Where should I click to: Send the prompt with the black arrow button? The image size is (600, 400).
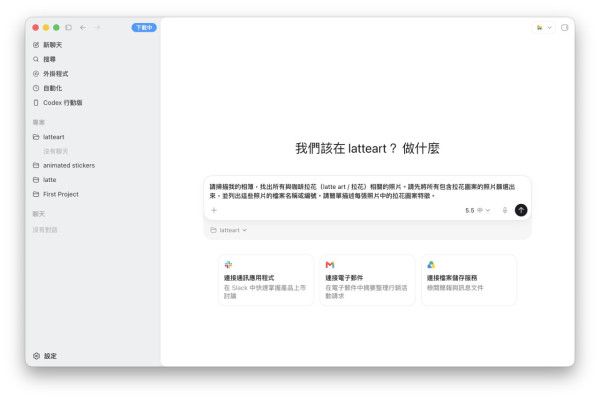pos(521,210)
